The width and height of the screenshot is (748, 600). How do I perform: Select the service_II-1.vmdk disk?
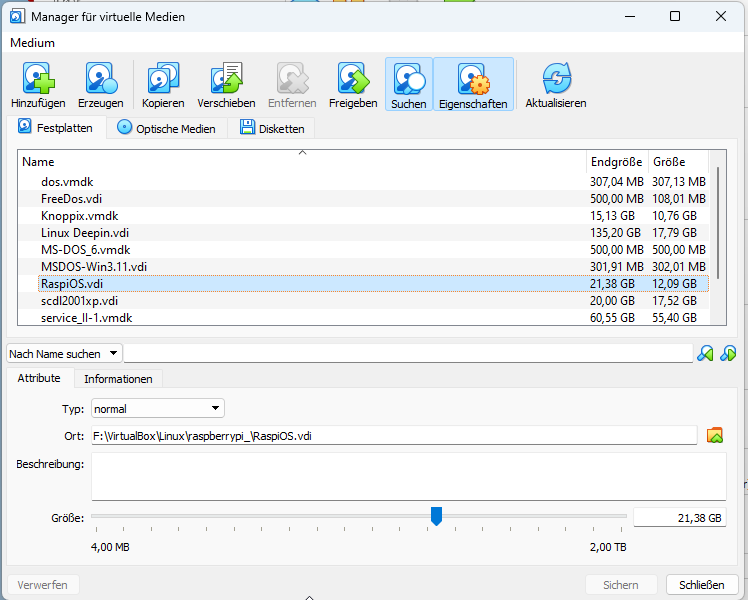364,317
